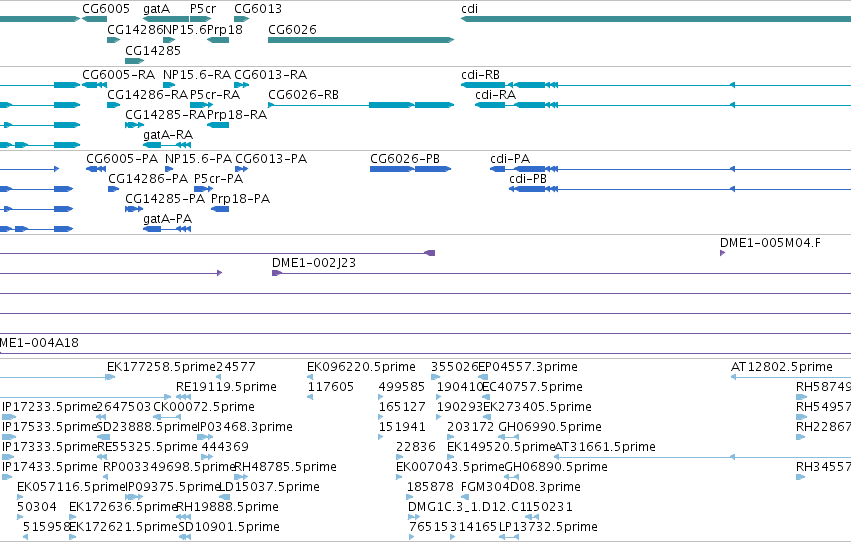Select the CG14286NP15.6Prp18 label text
Screen dimensions: 851x542
[175, 29]
